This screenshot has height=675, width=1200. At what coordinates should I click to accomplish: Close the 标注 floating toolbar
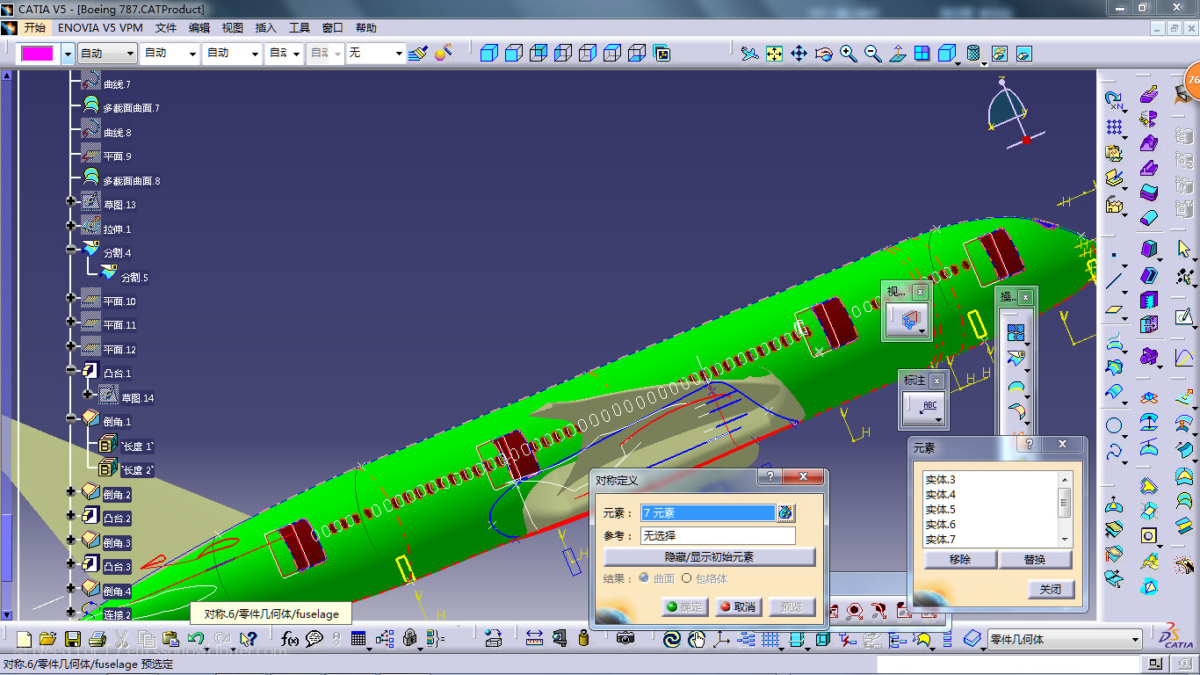tap(937, 380)
